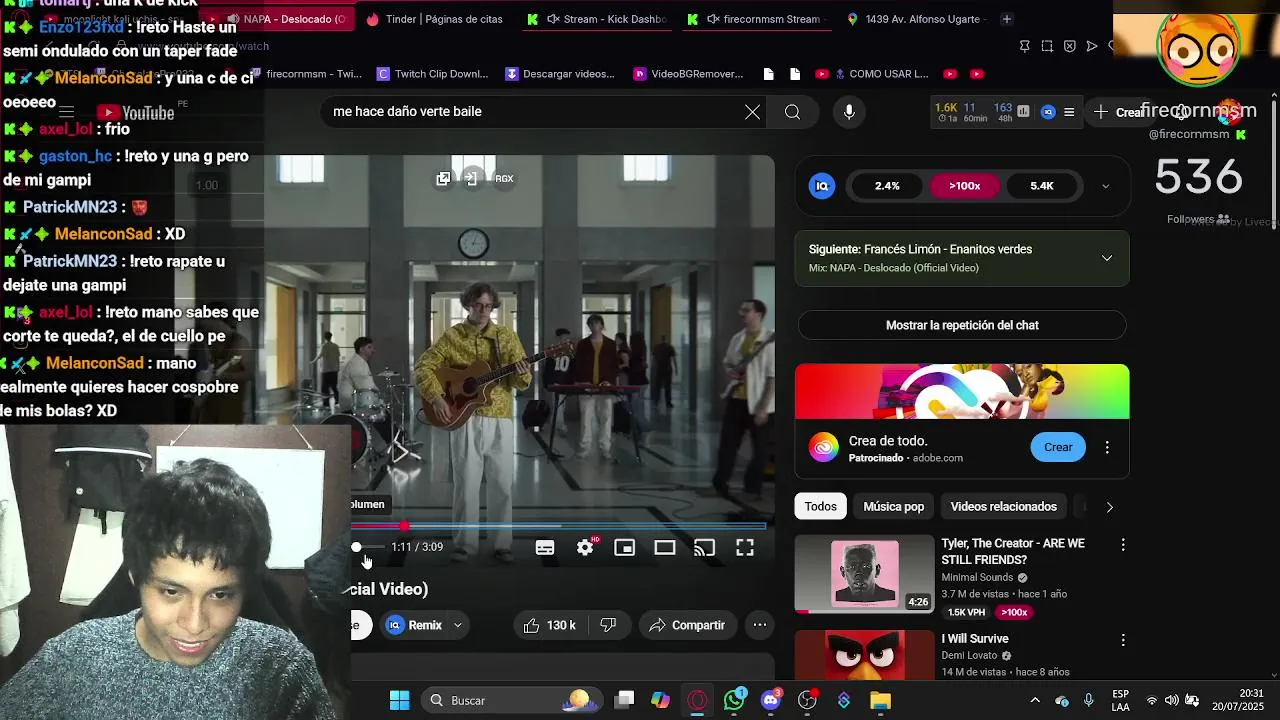Adjust the volume slider knob

[356, 547]
